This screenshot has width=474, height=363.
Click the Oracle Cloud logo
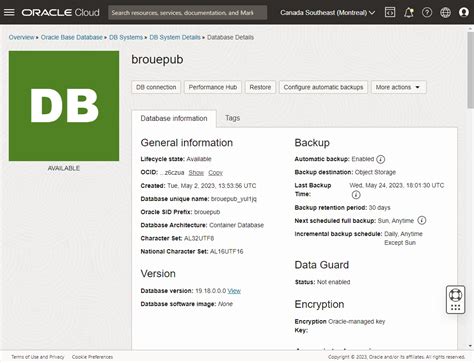(61, 13)
